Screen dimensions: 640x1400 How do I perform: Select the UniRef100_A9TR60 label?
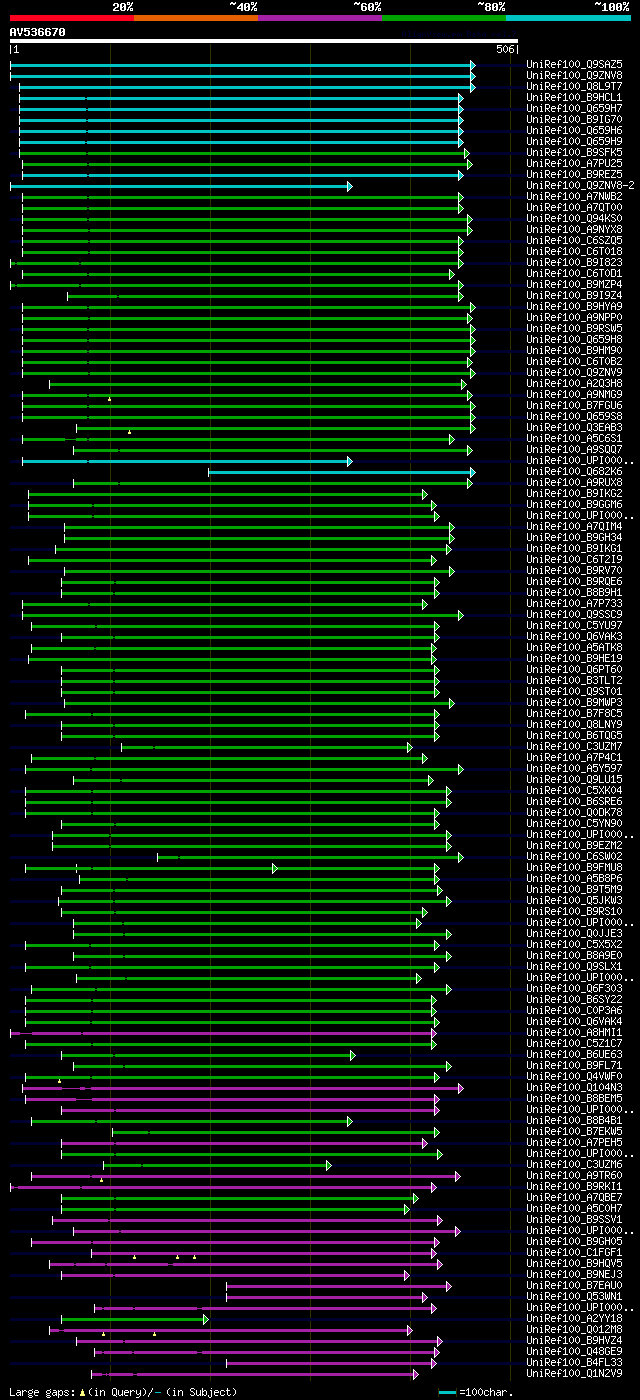pyautogui.click(x=576, y=1175)
